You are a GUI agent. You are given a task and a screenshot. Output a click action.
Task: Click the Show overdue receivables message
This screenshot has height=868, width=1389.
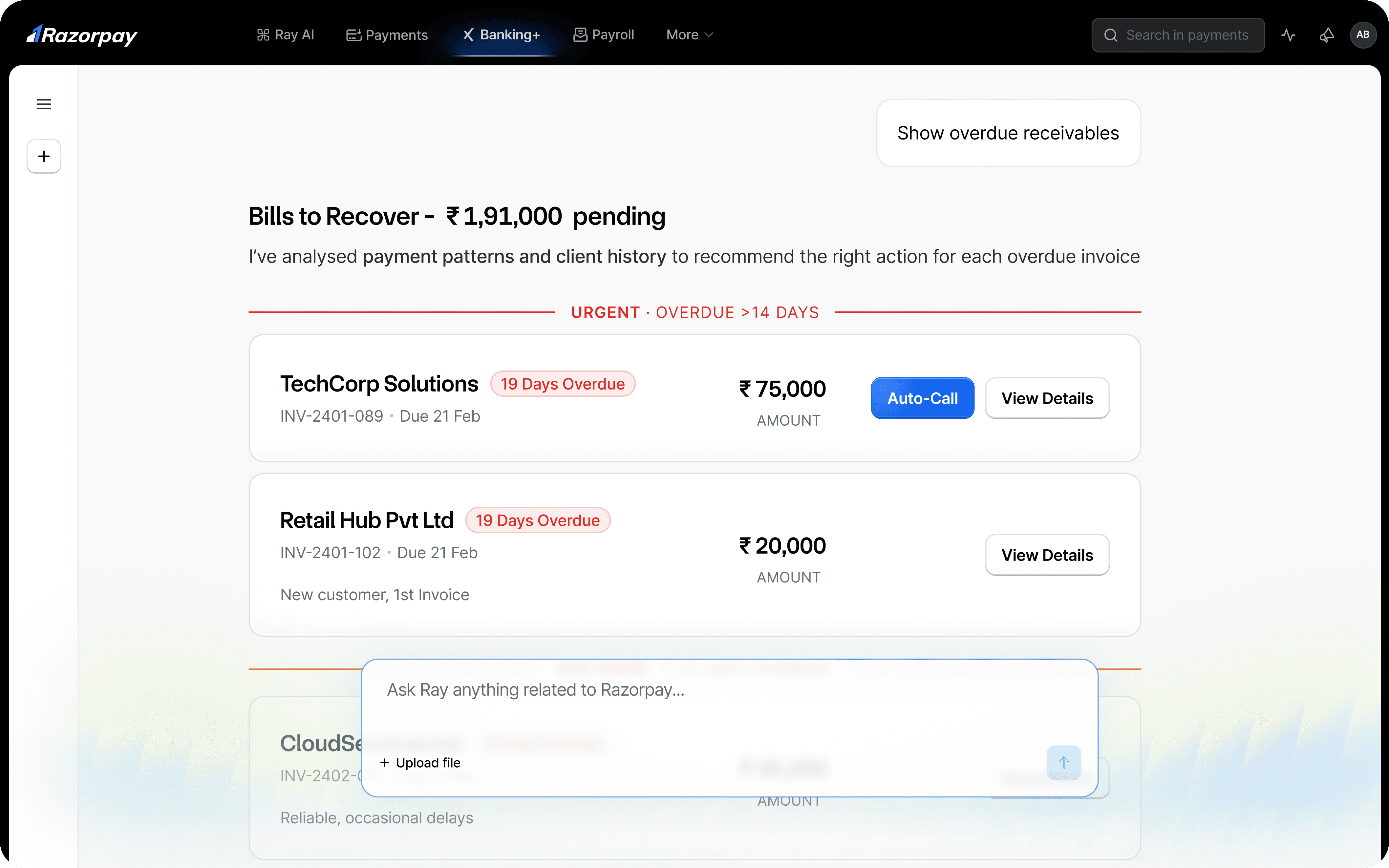[x=1008, y=133]
